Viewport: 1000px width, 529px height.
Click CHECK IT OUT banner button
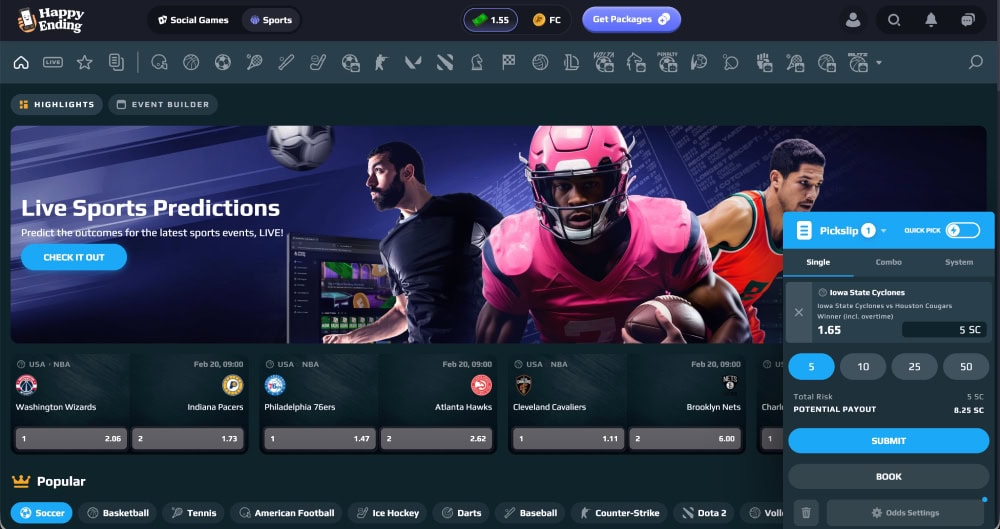point(74,257)
